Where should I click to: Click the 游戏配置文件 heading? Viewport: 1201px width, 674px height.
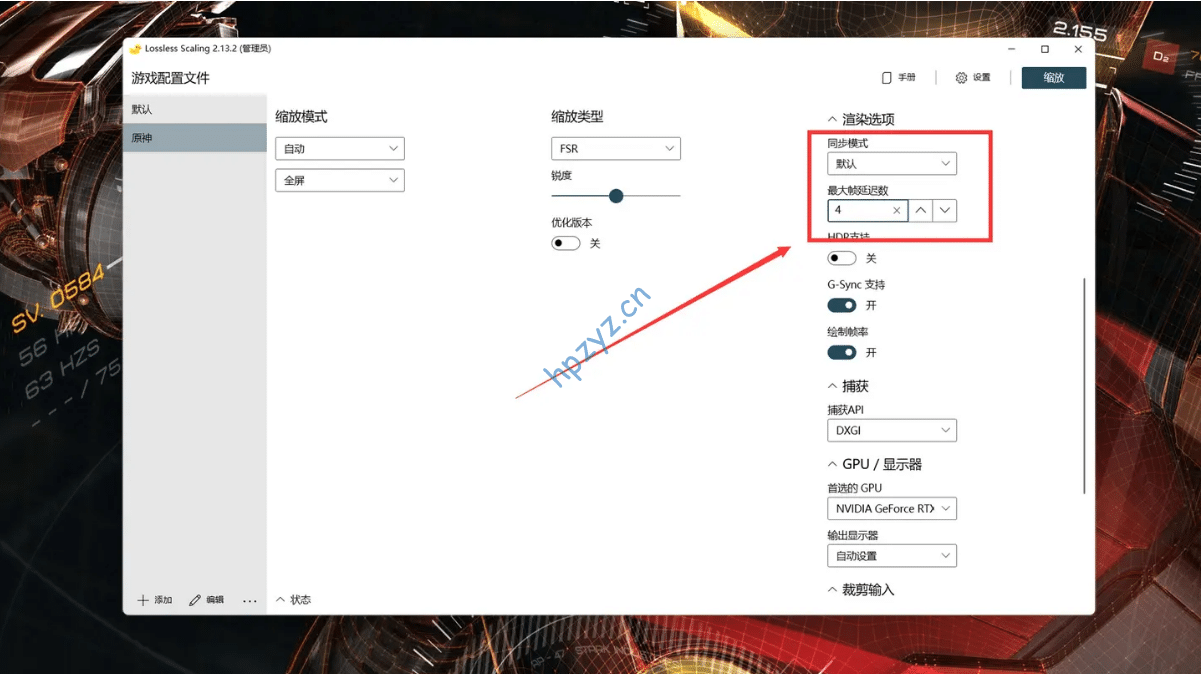point(171,78)
